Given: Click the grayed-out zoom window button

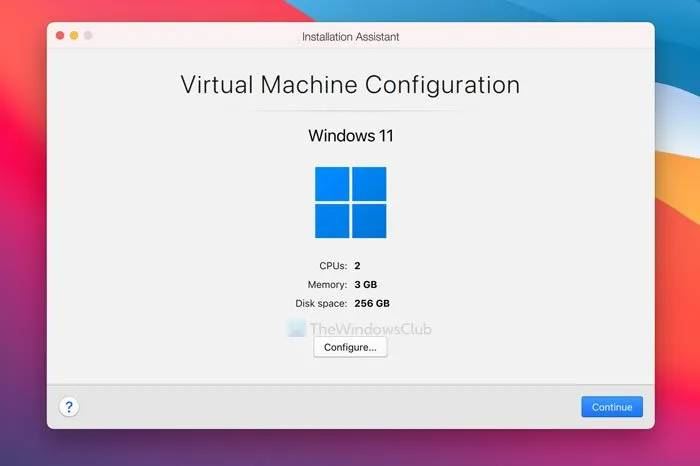Looking at the screenshot, I should (x=88, y=35).
